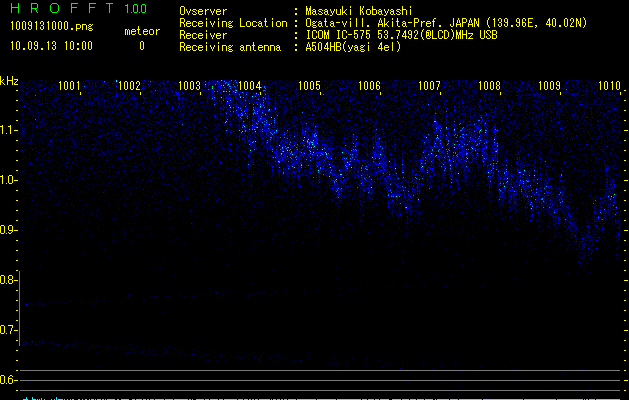Click the 0.7 frequency axis label
The width and height of the screenshot is (629, 400).
[x=7, y=330]
